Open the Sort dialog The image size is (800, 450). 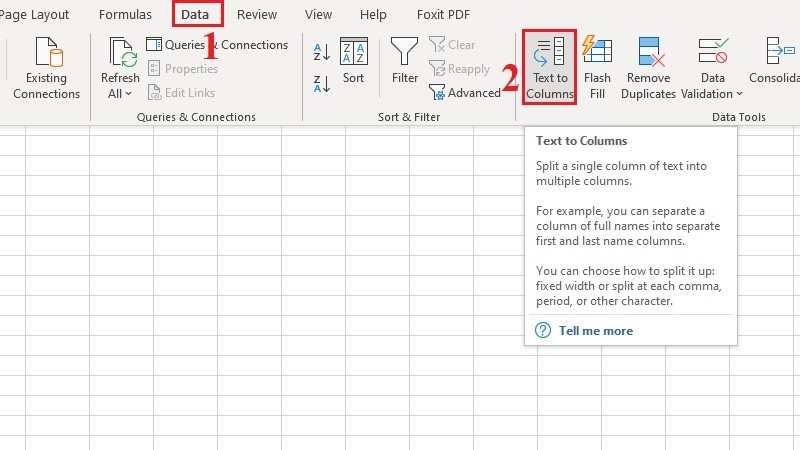point(354,60)
